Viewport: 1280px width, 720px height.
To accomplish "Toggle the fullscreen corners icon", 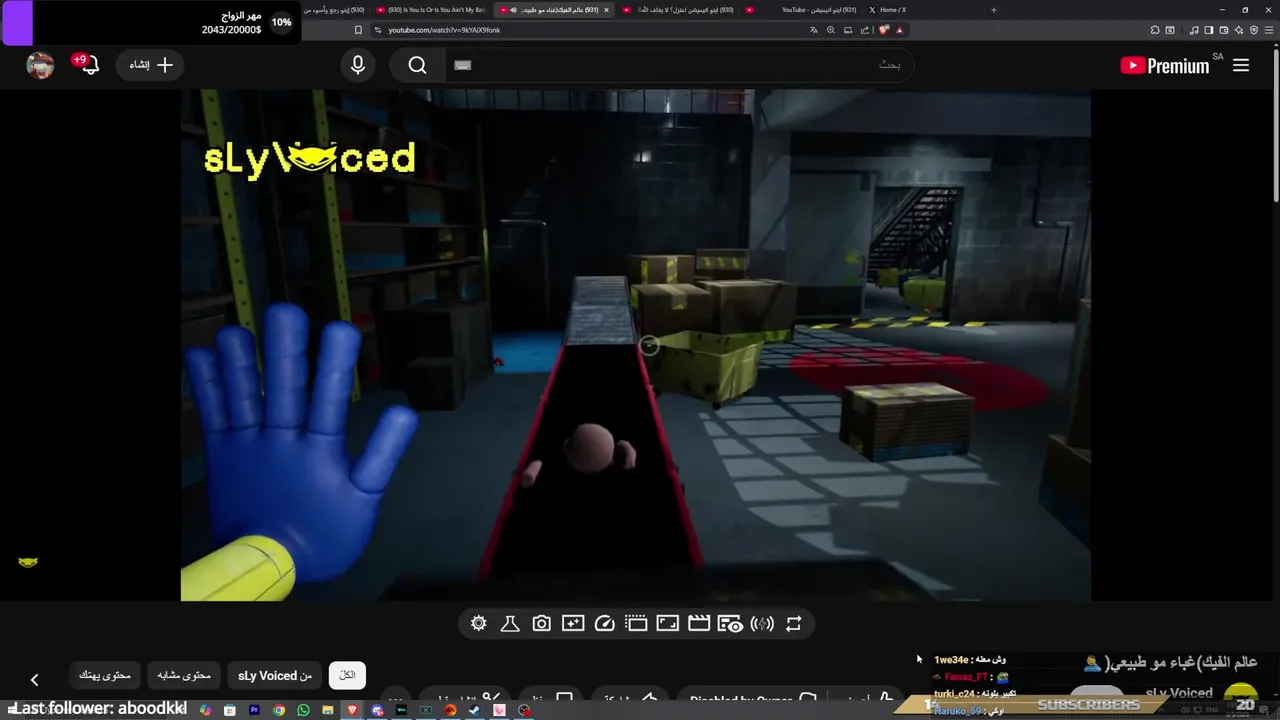I will coord(667,624).
